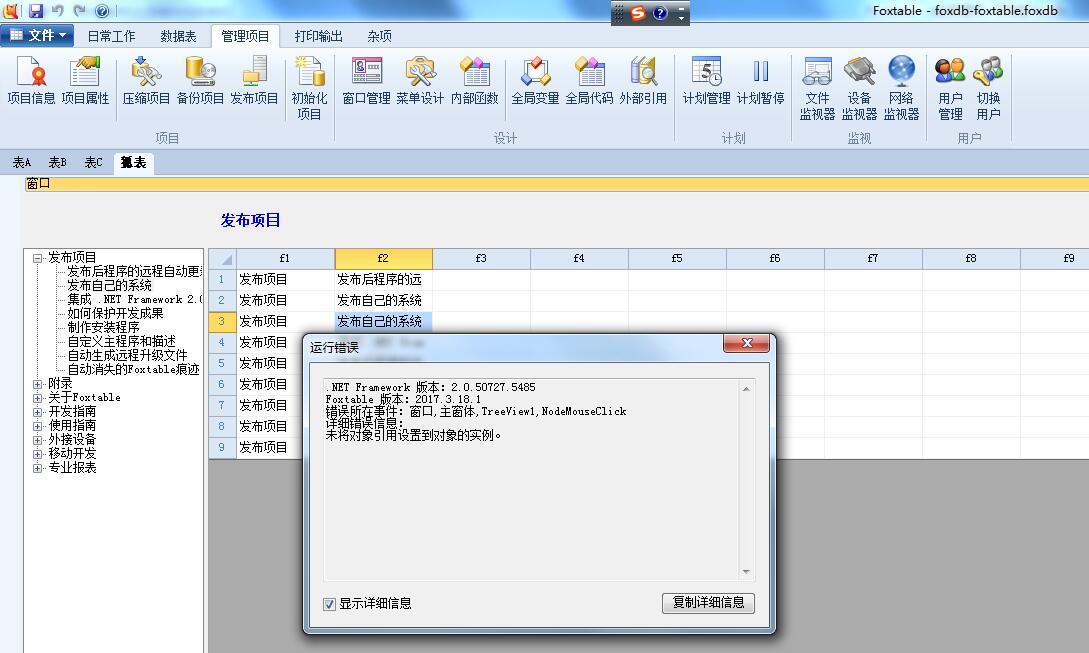Screen dimensions: 1089x653
Task: Collapse the 发布项目 tree node
Action: [38, 258]
